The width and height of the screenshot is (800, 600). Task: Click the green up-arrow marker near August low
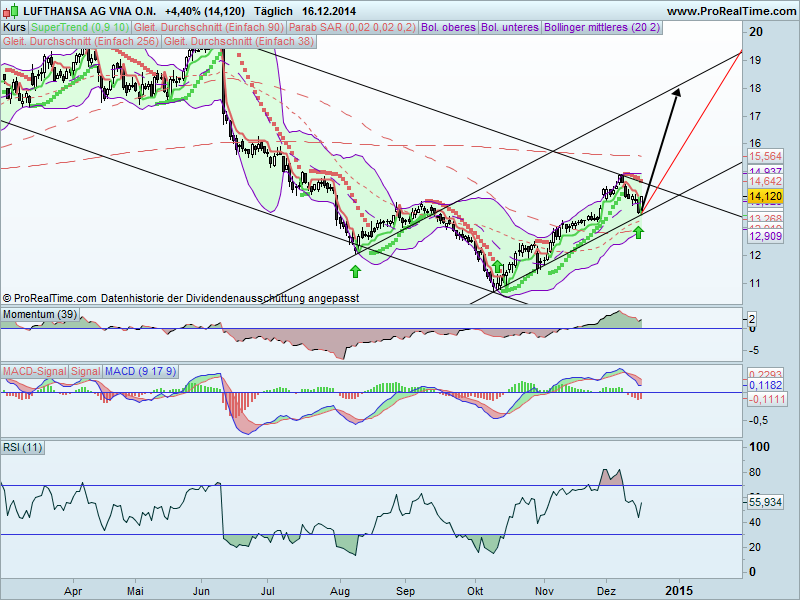click(x=355, y=271)
